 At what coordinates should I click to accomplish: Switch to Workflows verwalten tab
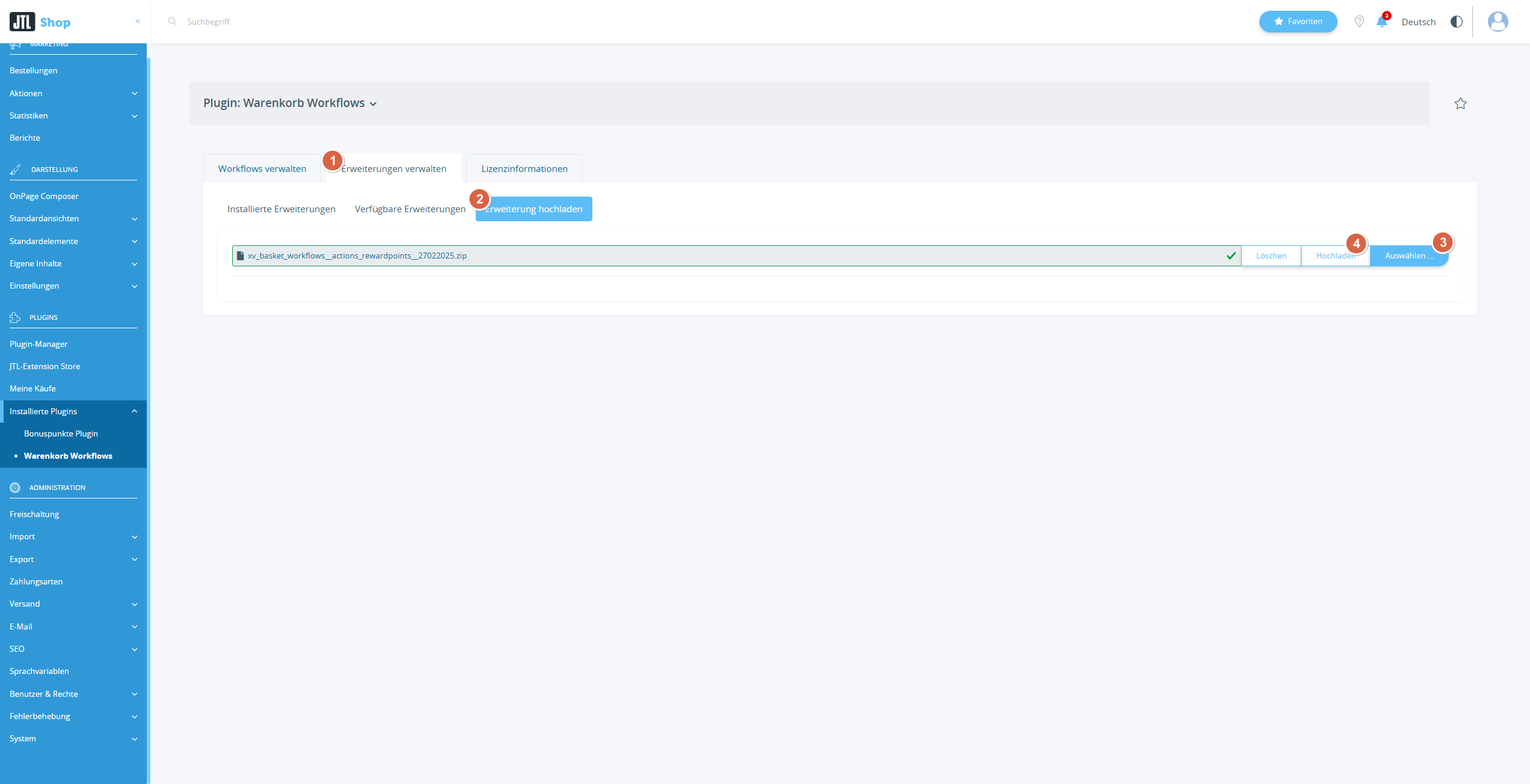(262, 168)
